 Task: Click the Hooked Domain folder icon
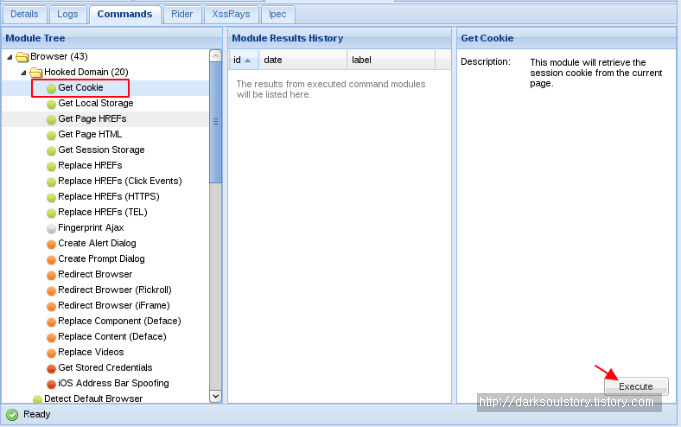coord(36,72)
